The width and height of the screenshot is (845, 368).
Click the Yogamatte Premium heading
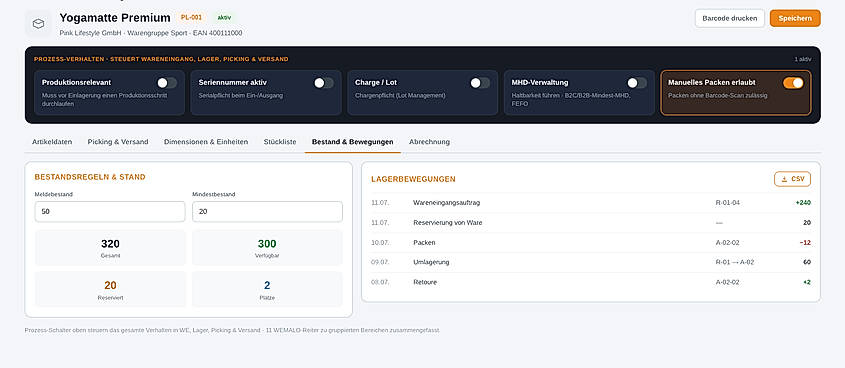(115, 18)
